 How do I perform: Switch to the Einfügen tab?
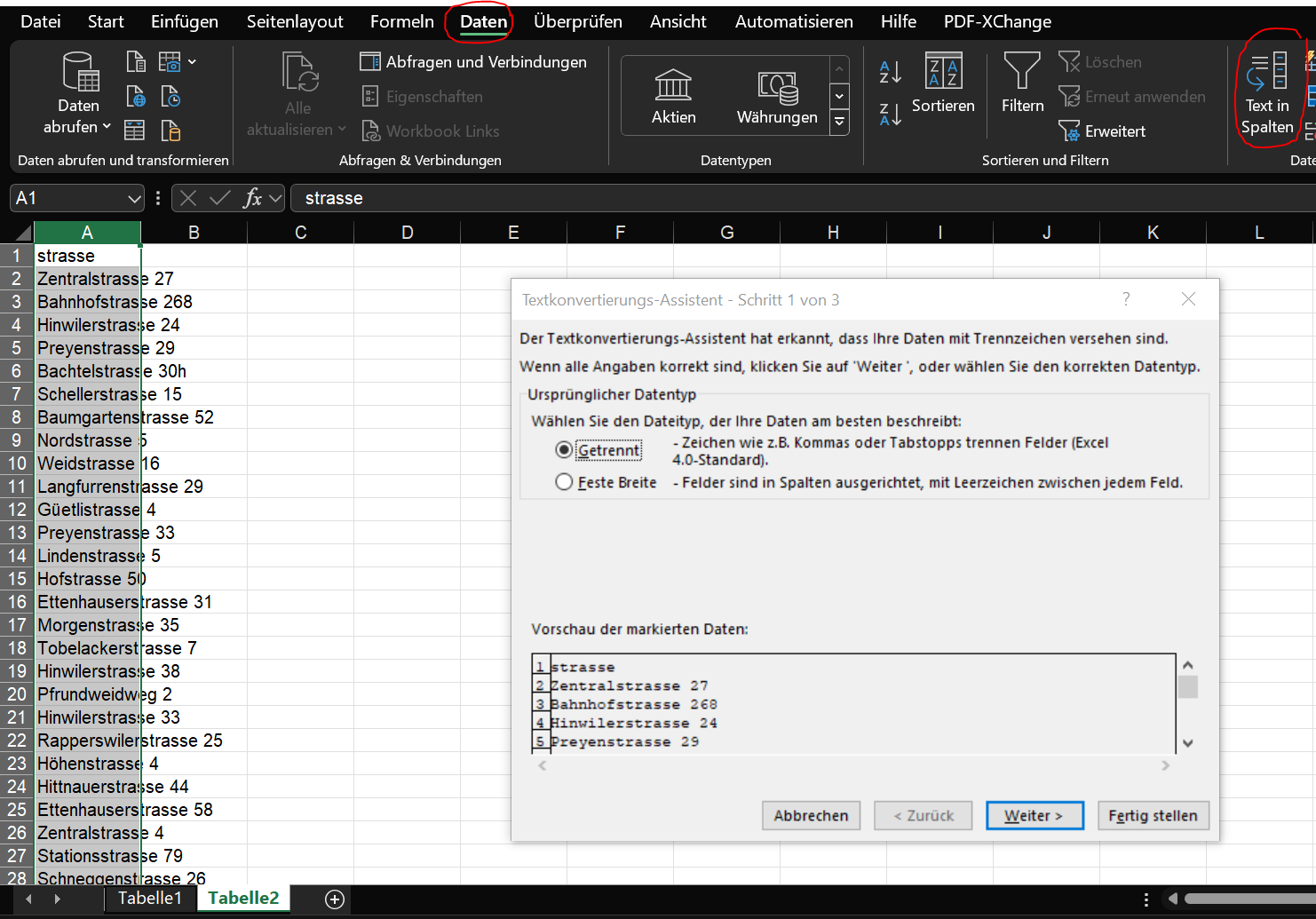185,21
